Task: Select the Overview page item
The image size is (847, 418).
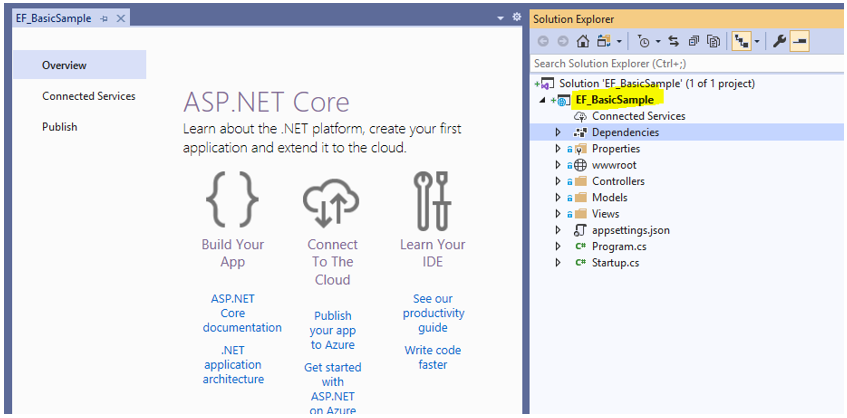Action: click(79, 65)
